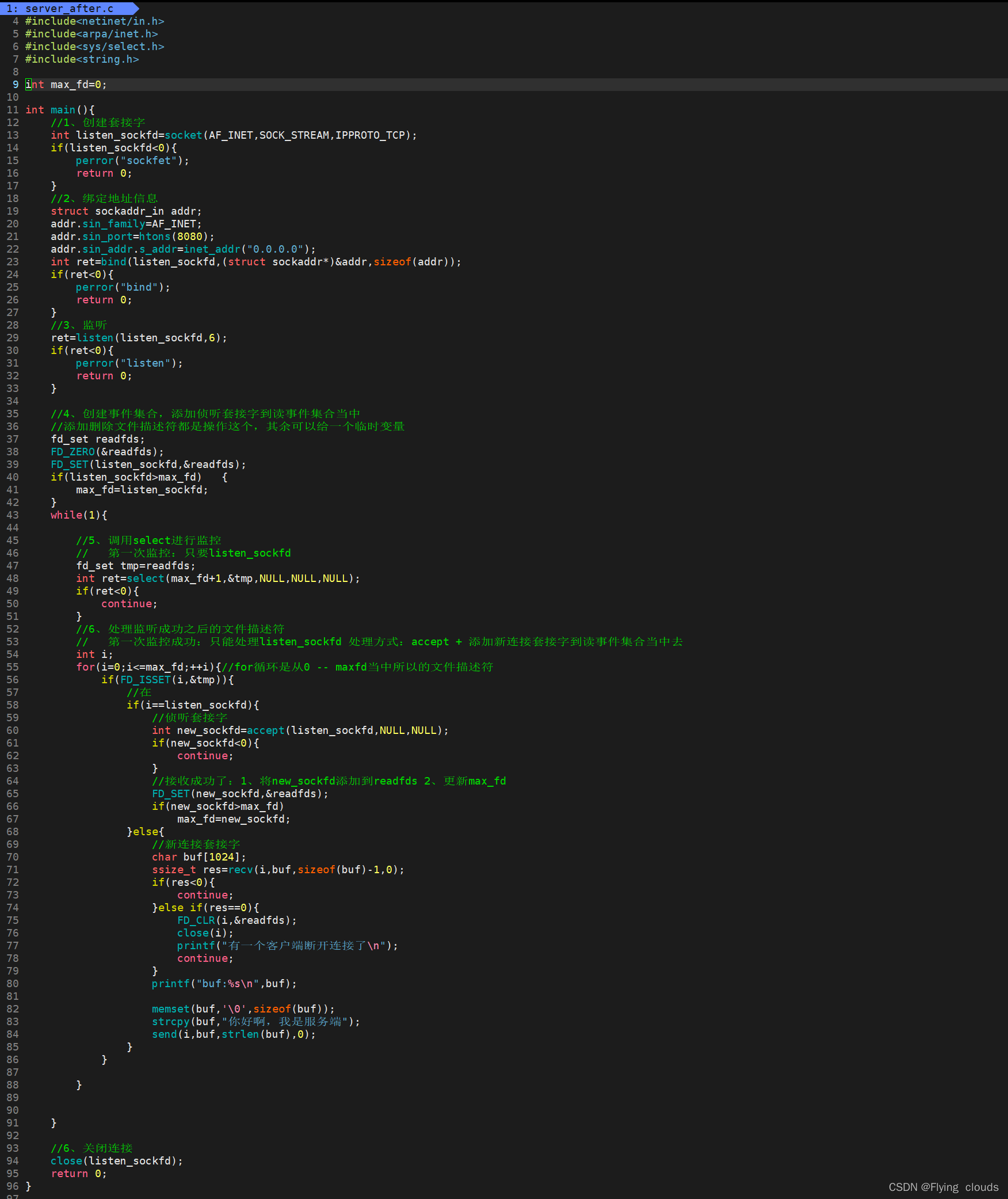Screen dimensions: 1008x1199
Task: Click the perror("sockfet") line
Action: tap(132, 161)
